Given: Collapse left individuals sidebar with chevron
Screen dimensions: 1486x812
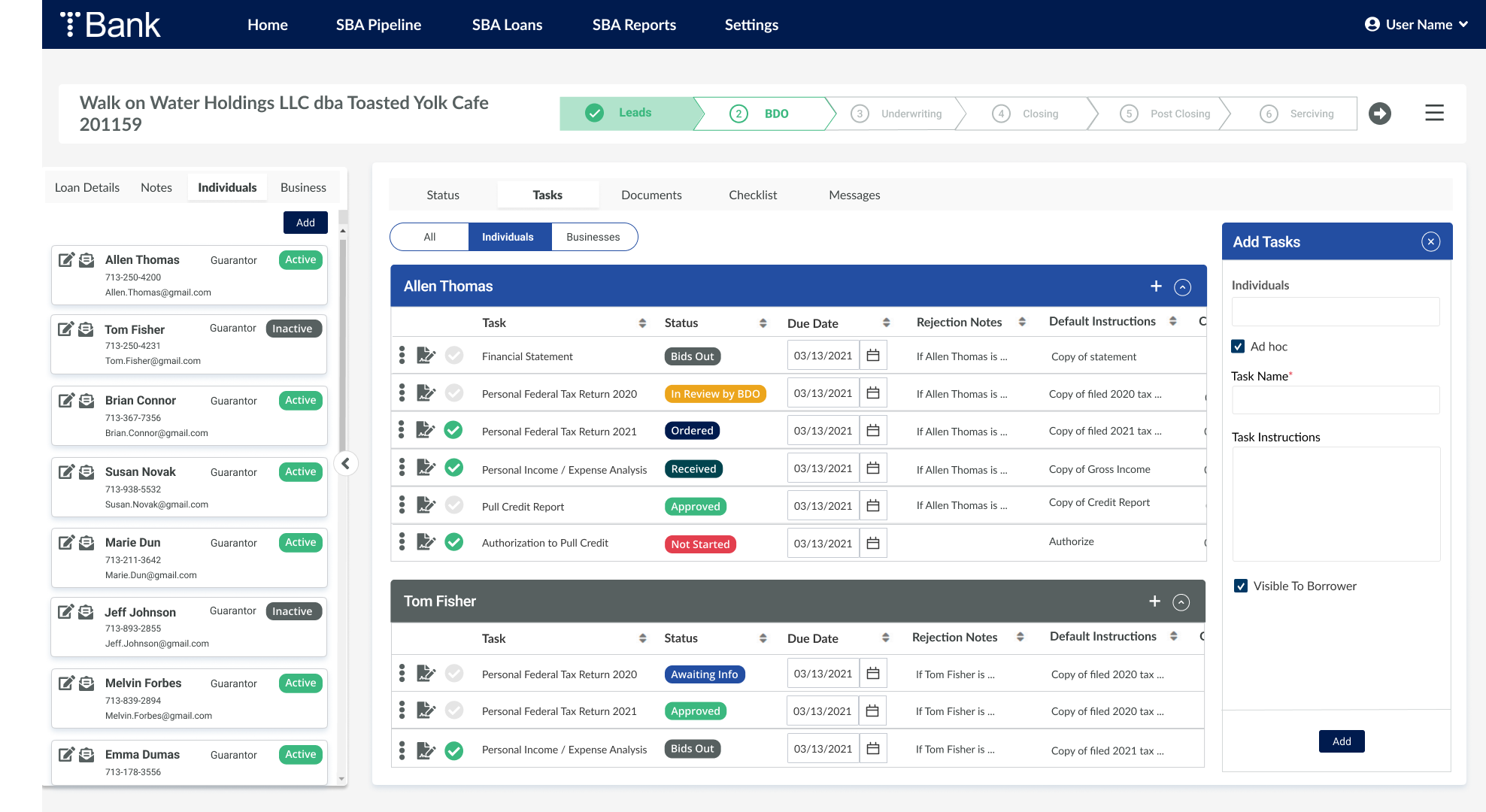Looking at the screenshot, I should 346,463.
